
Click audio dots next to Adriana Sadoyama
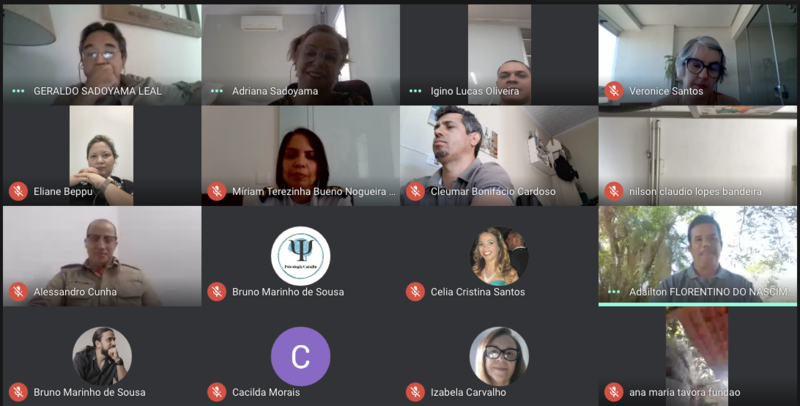217,91
